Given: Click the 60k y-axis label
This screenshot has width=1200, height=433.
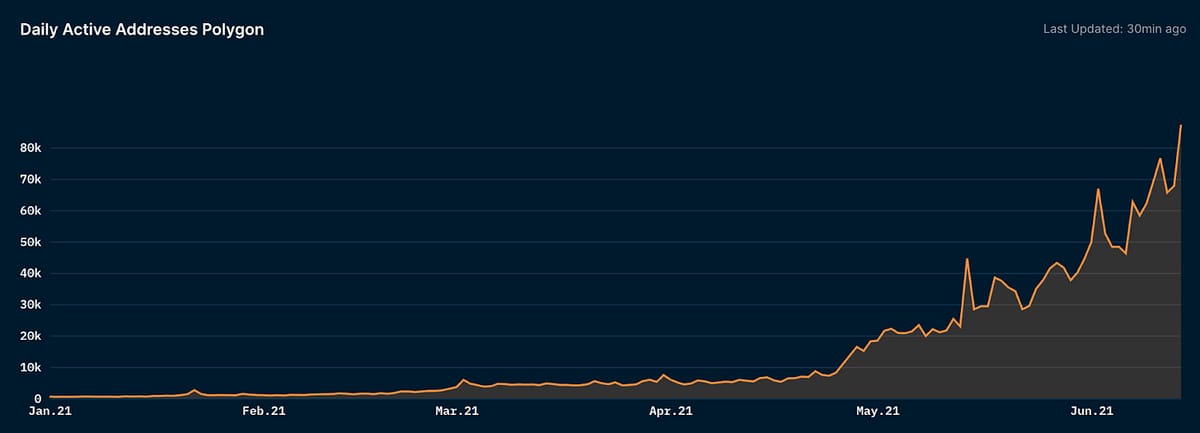Looking at the screenshot, I should click(31, 211).
